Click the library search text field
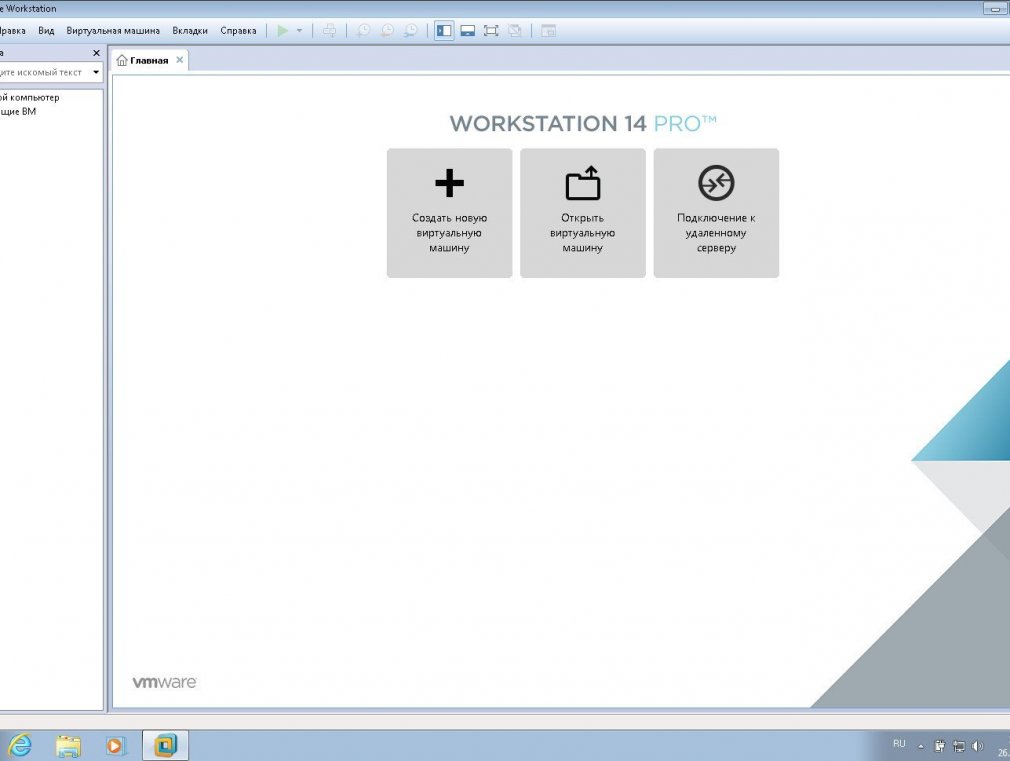 [x=44, y=72]
